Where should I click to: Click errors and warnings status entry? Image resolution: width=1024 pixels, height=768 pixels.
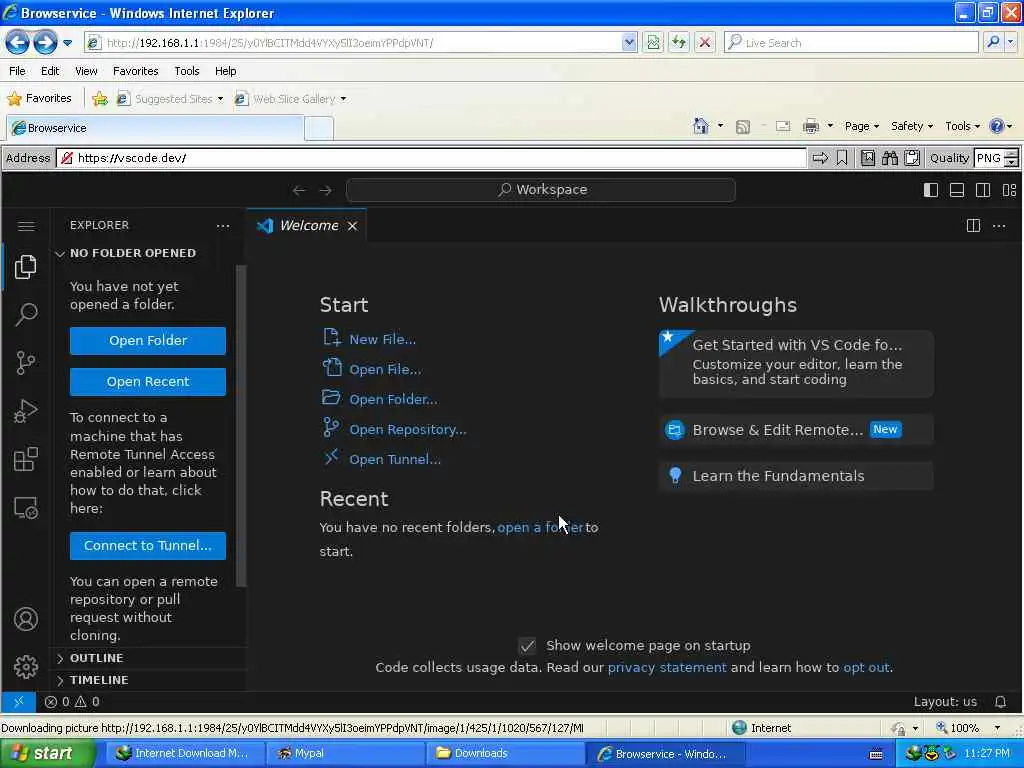tap(72, 702)
